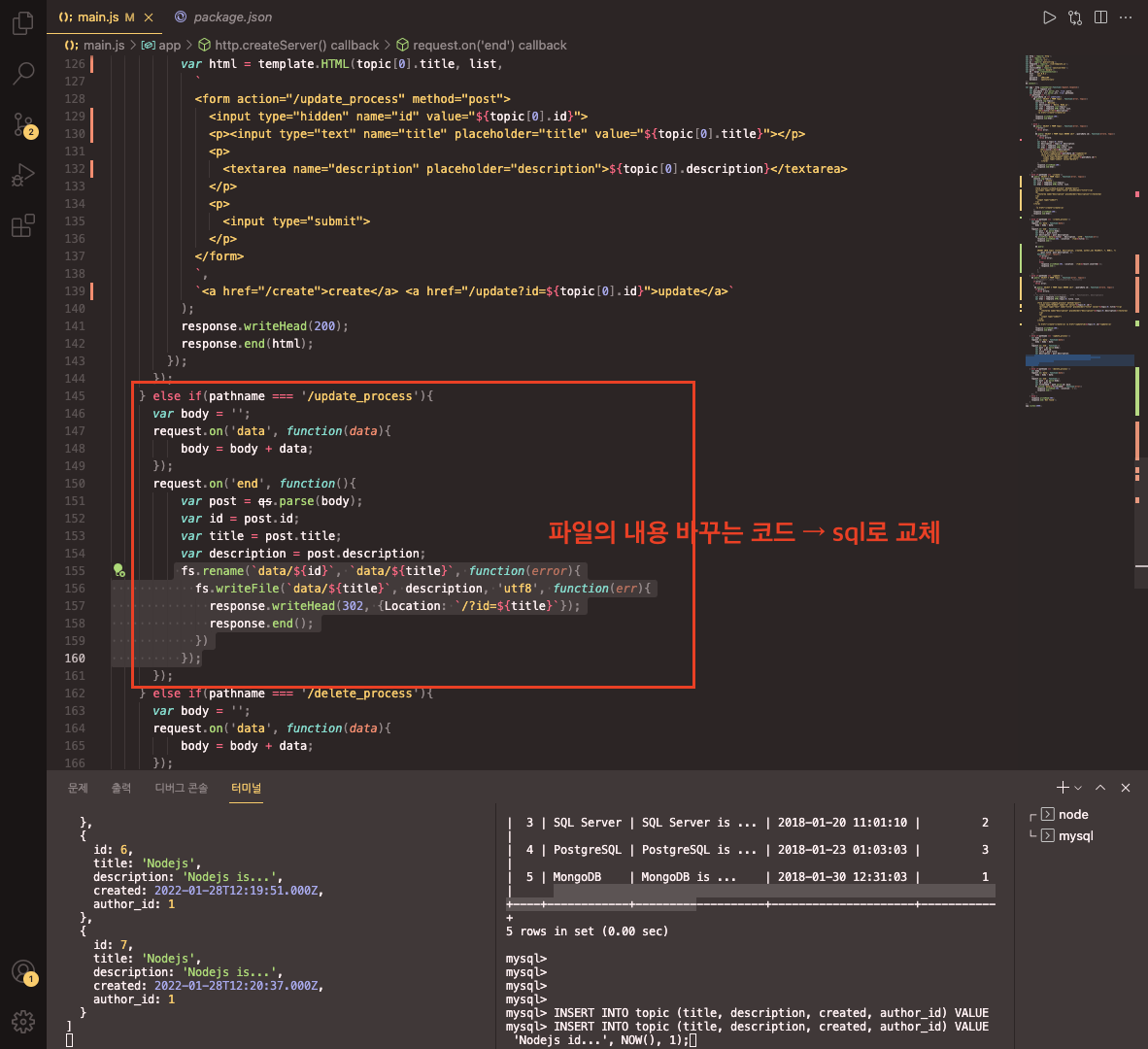Click 'response.end(html)' on line 142
The image size is (1148, 1049).
coord(244,343)
